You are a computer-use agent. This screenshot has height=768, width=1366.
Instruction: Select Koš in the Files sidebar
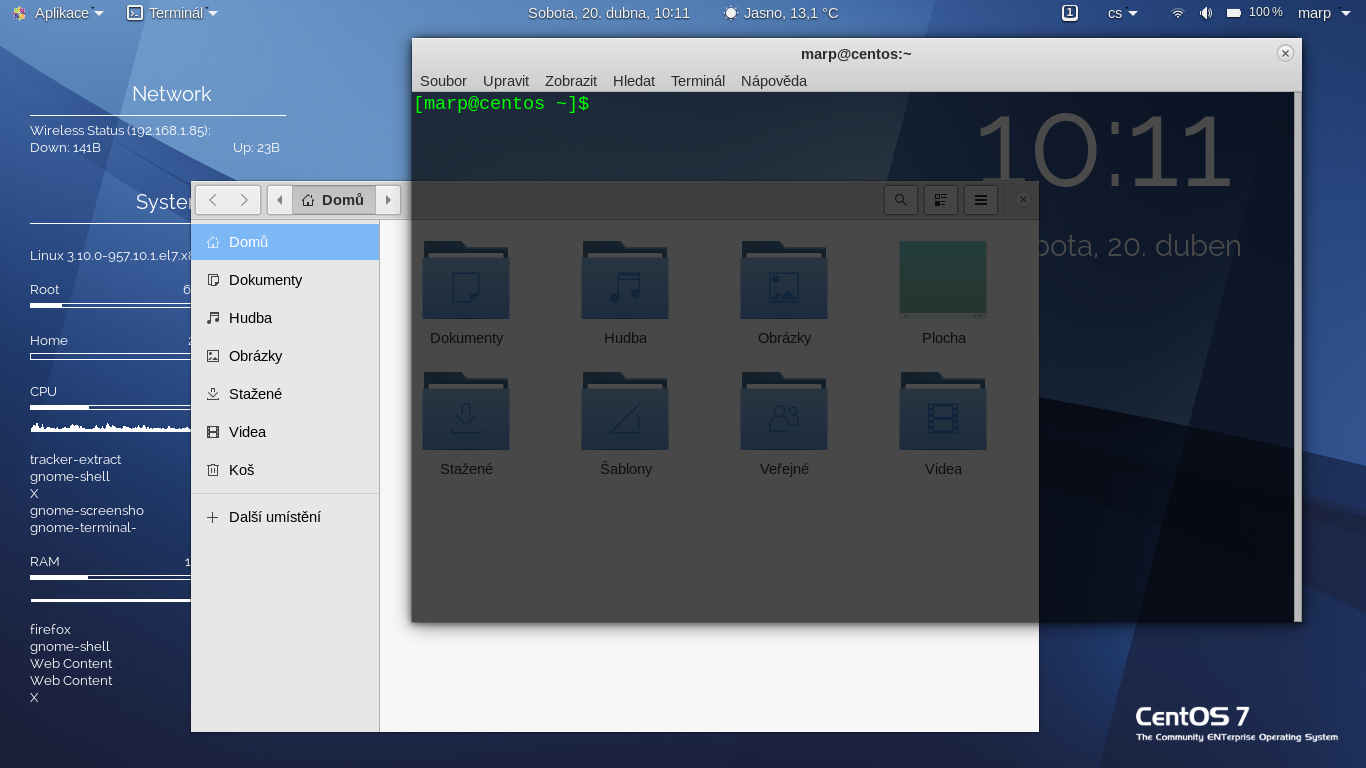point(243,469)
